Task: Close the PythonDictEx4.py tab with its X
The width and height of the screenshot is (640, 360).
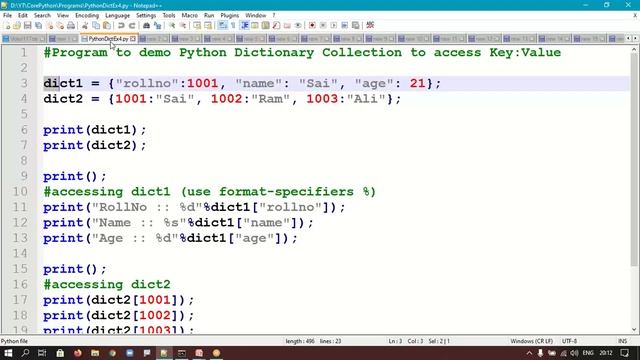Action: tap(133, 39)
